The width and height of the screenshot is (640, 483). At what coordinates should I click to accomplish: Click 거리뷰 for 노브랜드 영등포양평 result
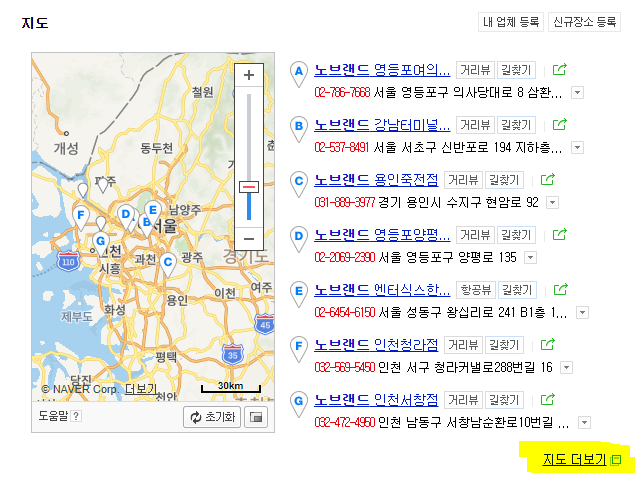click(475, 235)
